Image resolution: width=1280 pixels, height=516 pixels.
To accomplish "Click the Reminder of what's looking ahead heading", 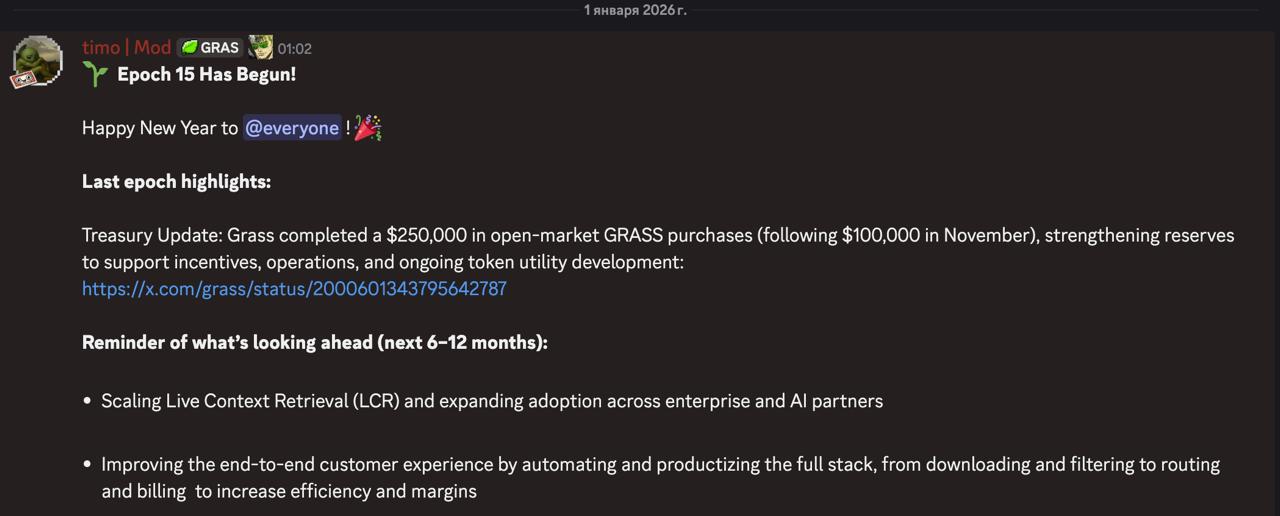I will (314, 343).
